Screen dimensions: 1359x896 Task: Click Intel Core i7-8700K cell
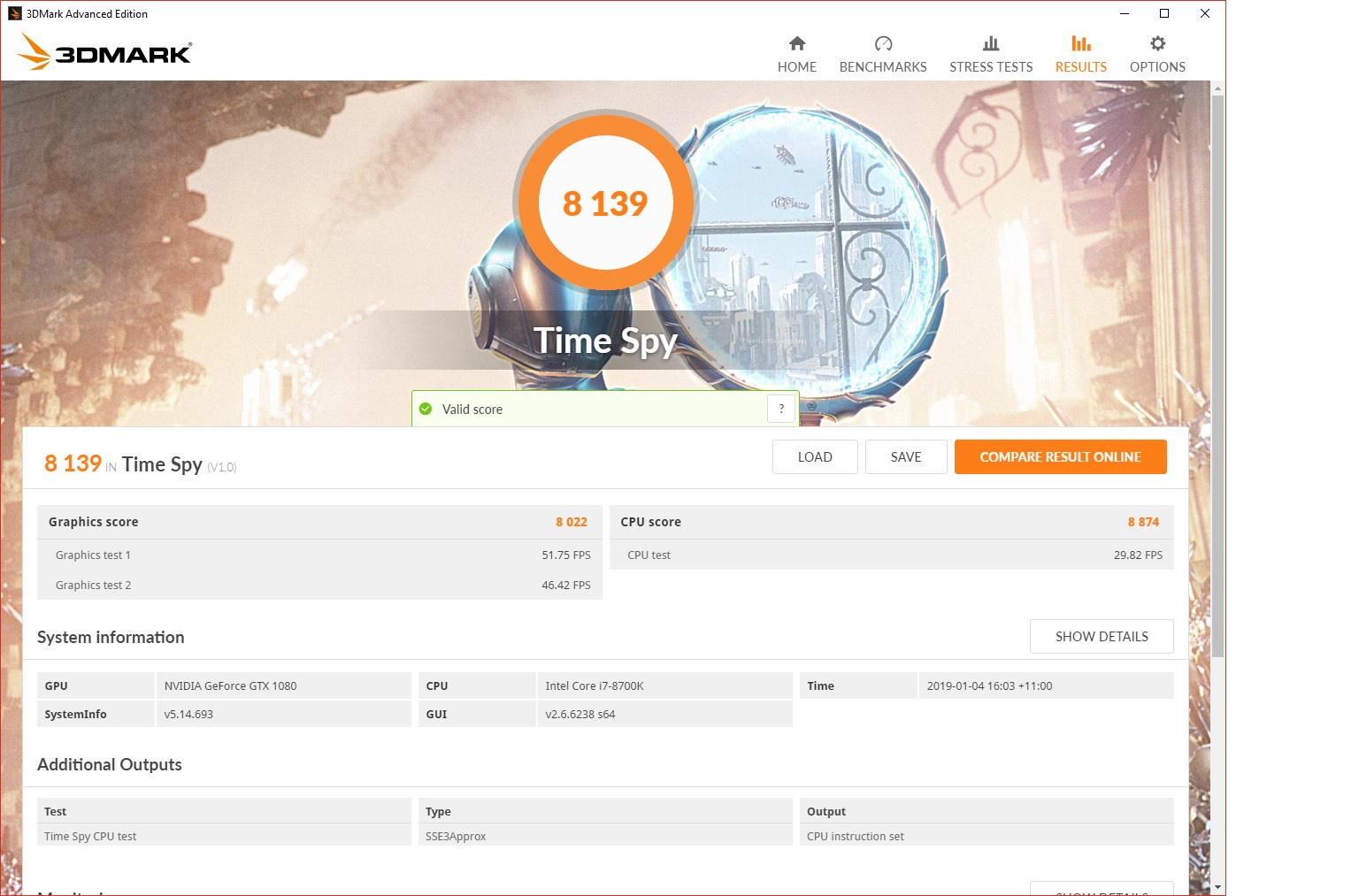pos(665,685)
